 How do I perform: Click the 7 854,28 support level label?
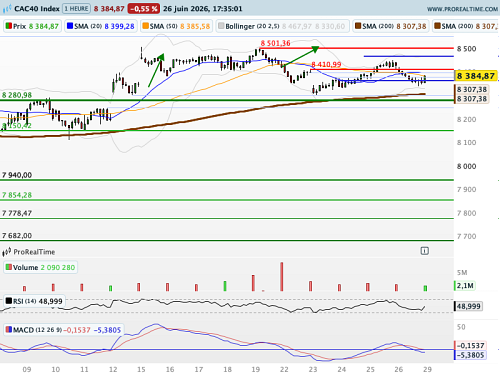[17, 195]
